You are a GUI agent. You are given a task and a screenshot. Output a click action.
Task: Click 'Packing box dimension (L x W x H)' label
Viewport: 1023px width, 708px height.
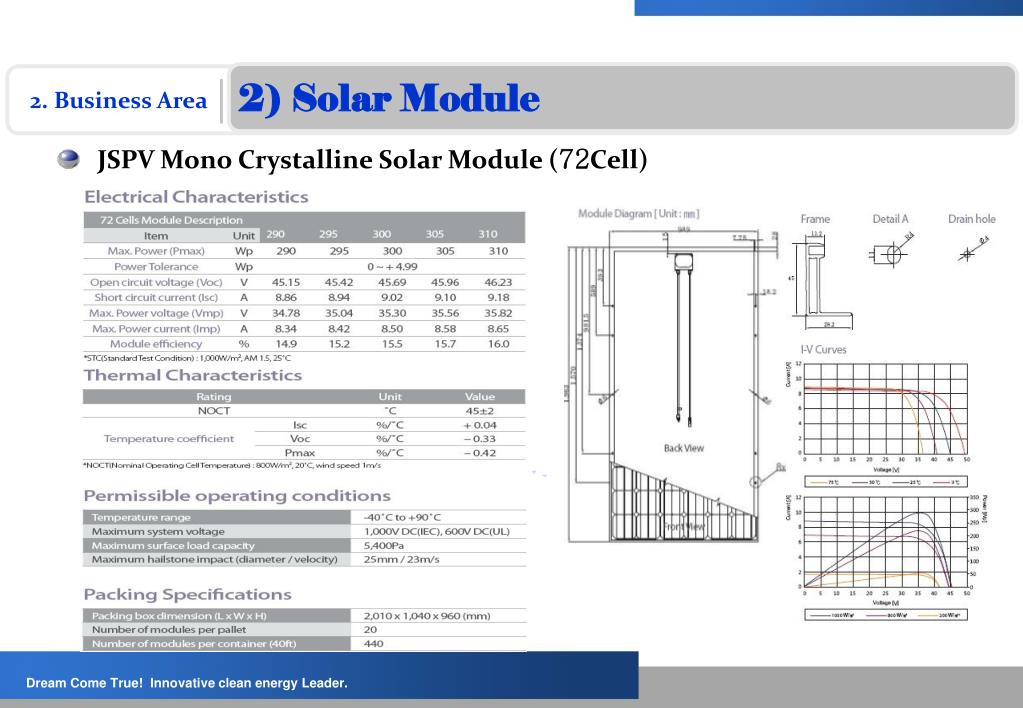[179, 616]
